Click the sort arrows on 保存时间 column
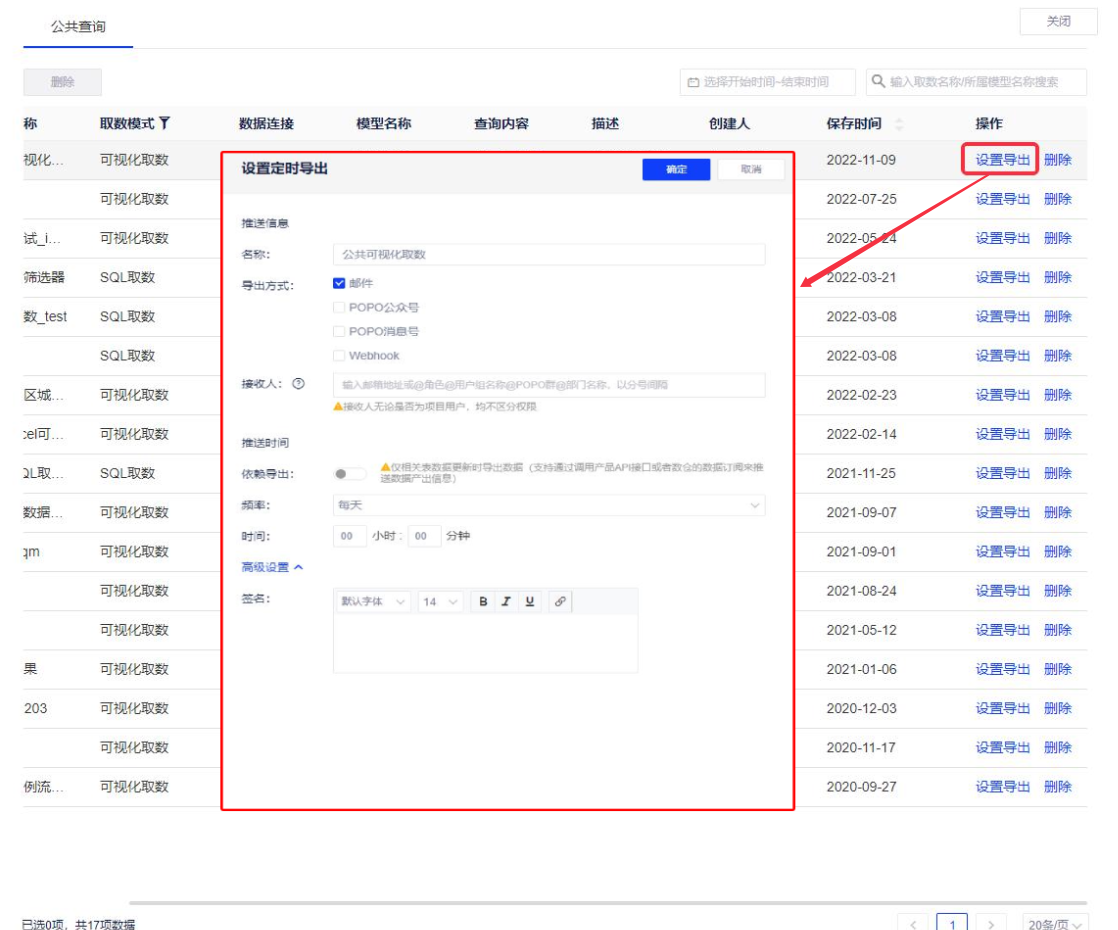Screen dimensions: 1118x930 click(x=898, y=124)
